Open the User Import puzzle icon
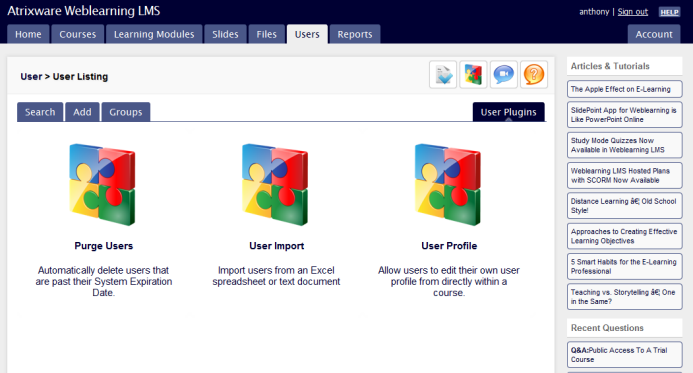This screenshot has width=693, height=373. [x=275, y=184]
